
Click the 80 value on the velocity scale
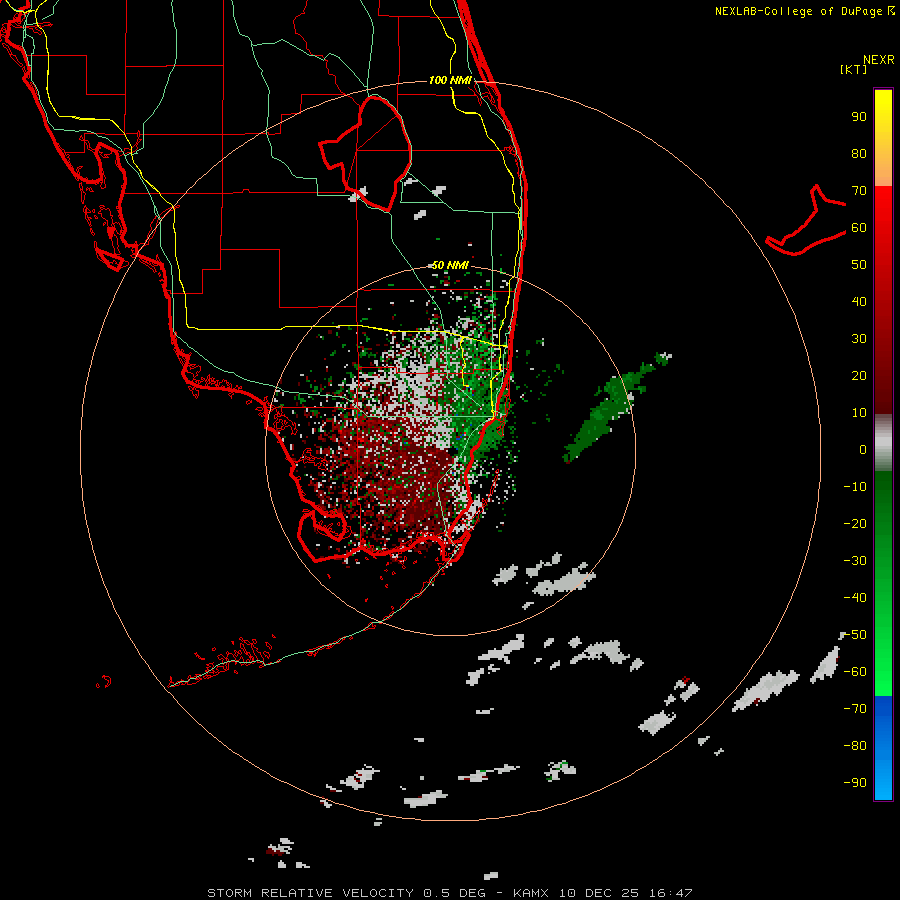[x=859, y=154]
